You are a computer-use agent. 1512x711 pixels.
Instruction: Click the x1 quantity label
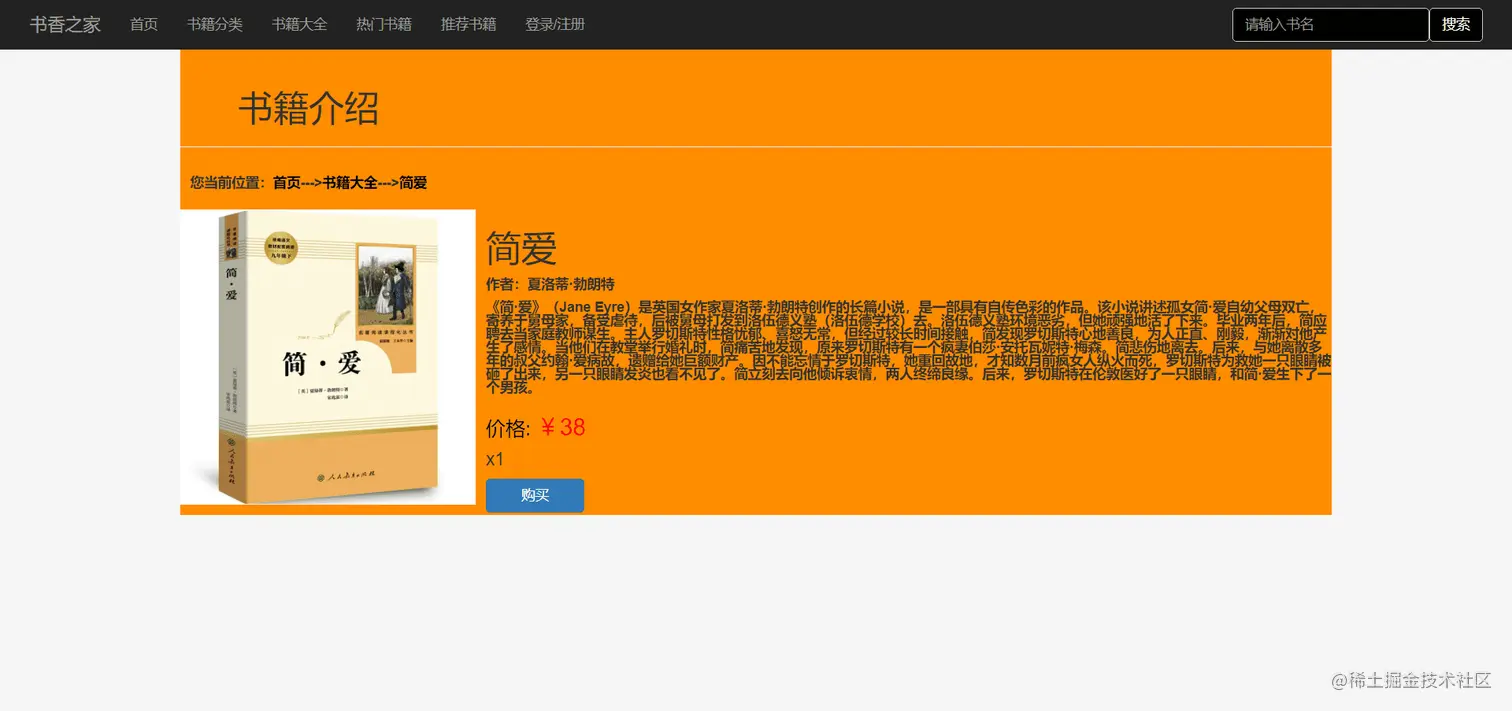(494, 459)
